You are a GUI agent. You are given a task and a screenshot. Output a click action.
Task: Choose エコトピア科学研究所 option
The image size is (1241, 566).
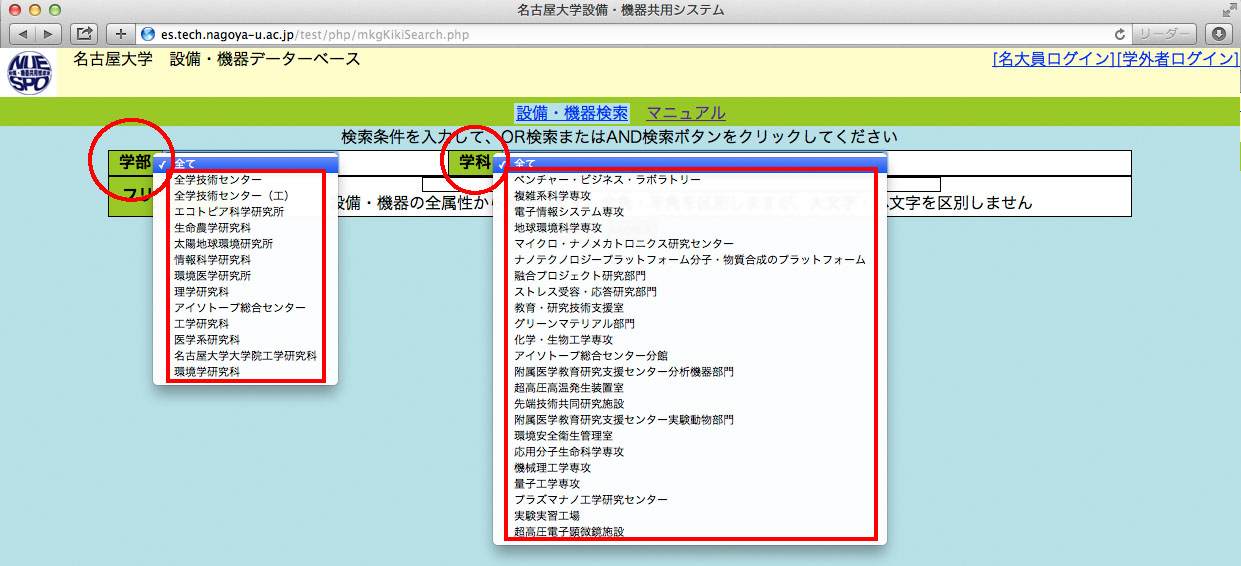click(228, 212)
